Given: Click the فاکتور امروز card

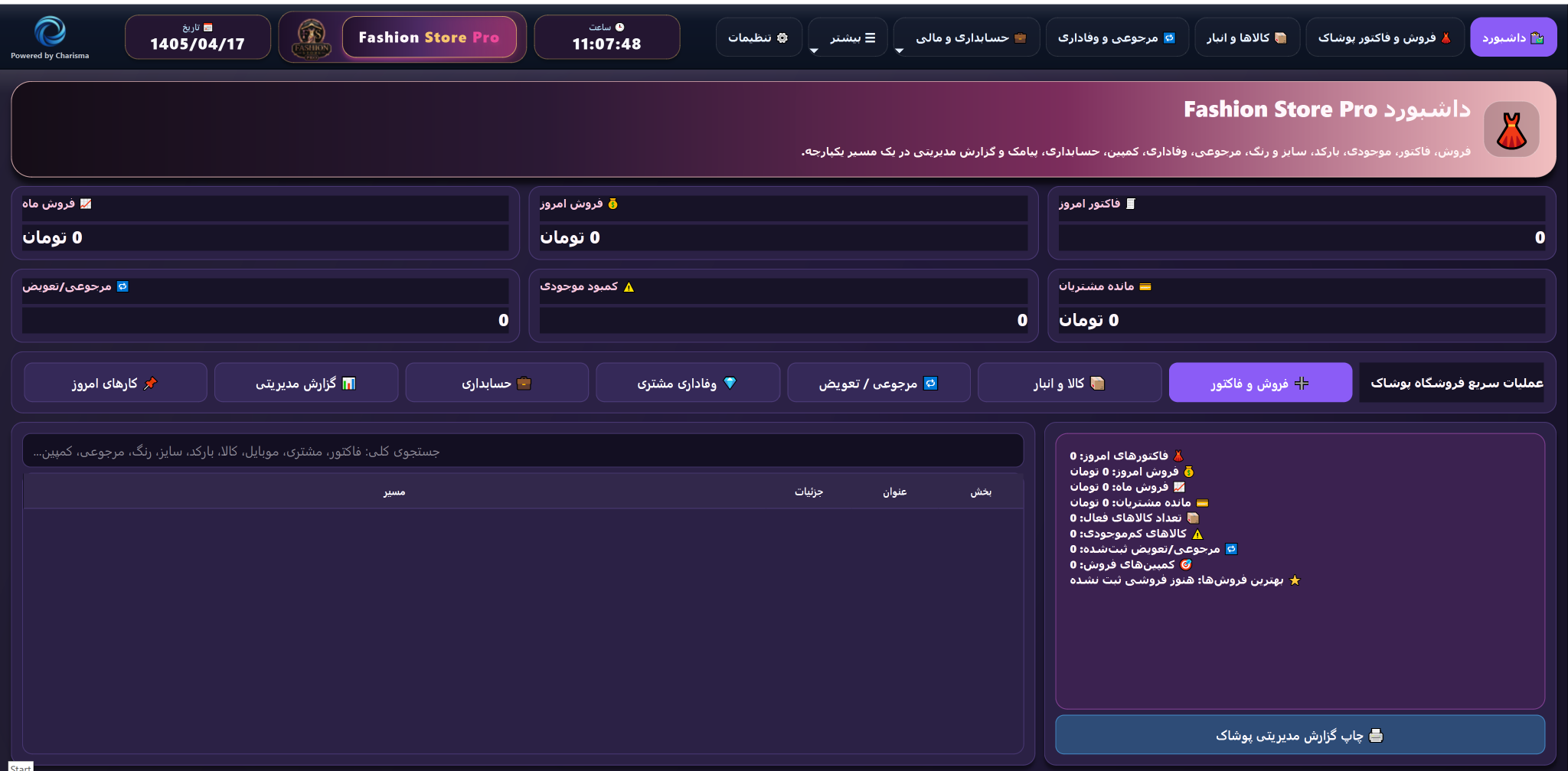Looking at the screenshot, I should click(x=1302, y=223).
